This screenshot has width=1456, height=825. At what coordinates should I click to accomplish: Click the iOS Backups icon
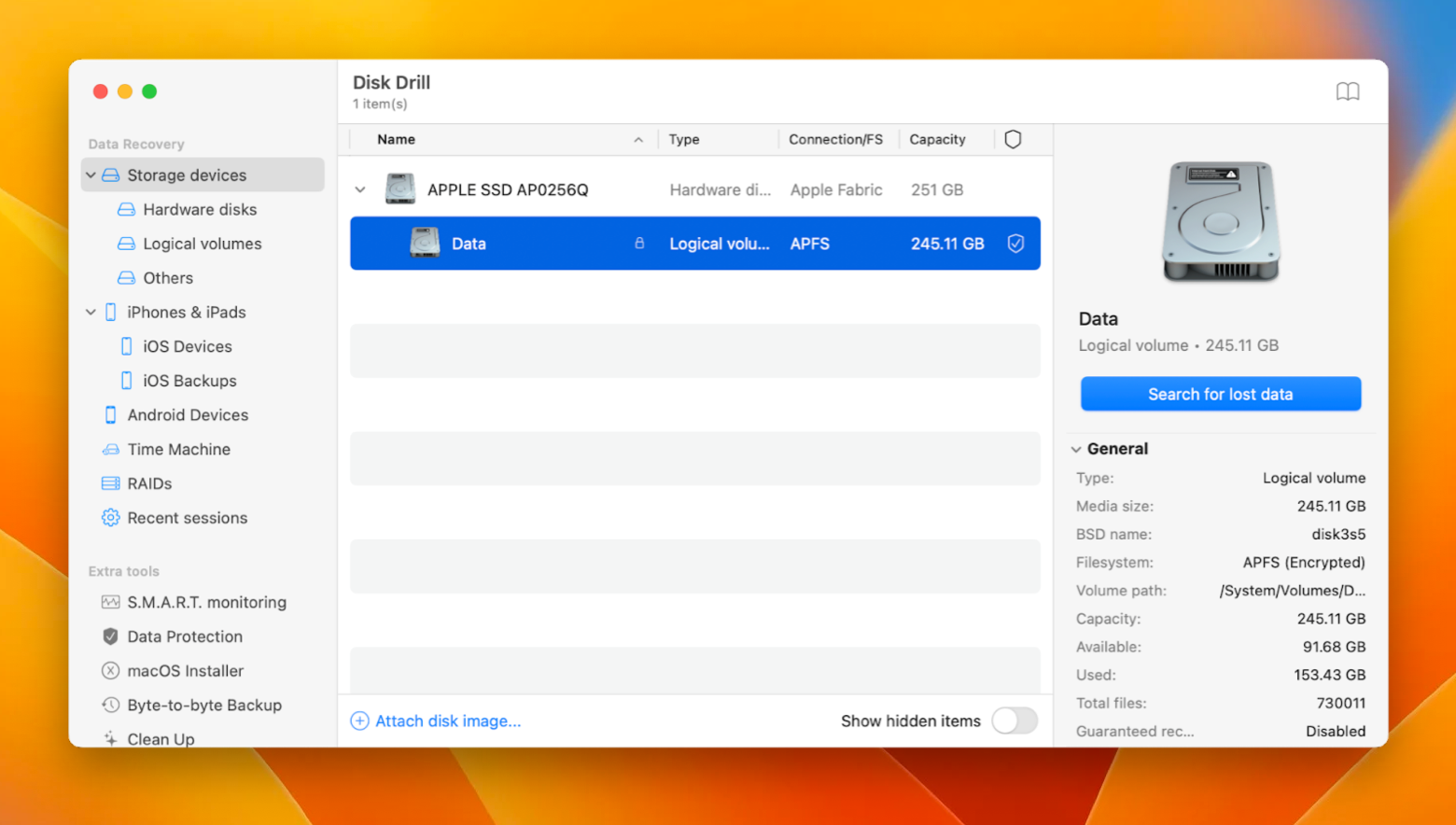tap(127, 381)
